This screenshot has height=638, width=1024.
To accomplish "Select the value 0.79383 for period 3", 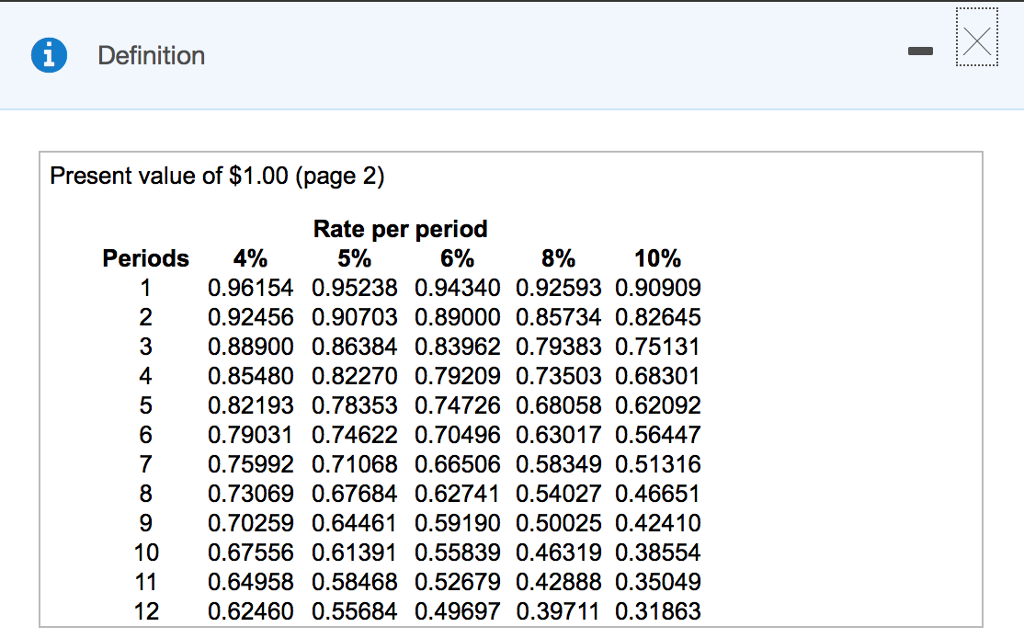I will click(x=558, y=346).
